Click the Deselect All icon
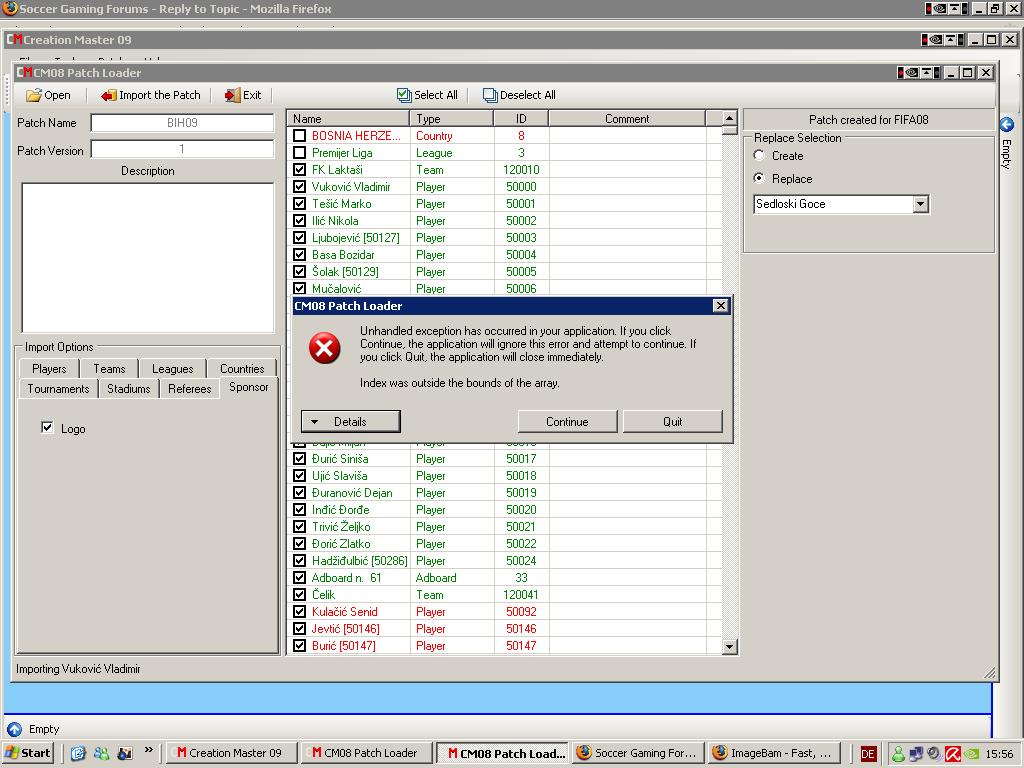The height and width of the screenshot is (768, 1024). point(490,95)
